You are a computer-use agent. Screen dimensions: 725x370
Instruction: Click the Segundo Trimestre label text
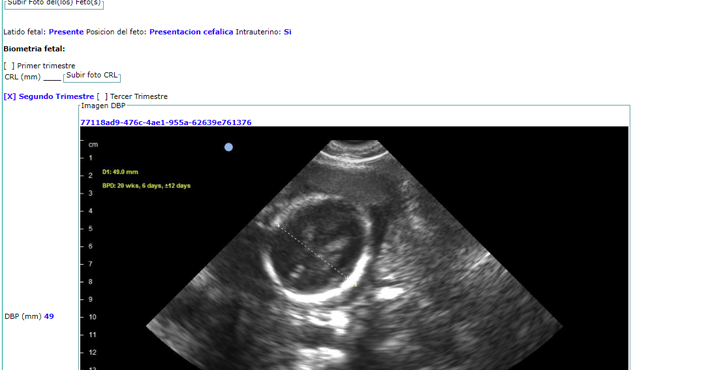[x=56, y=96]
